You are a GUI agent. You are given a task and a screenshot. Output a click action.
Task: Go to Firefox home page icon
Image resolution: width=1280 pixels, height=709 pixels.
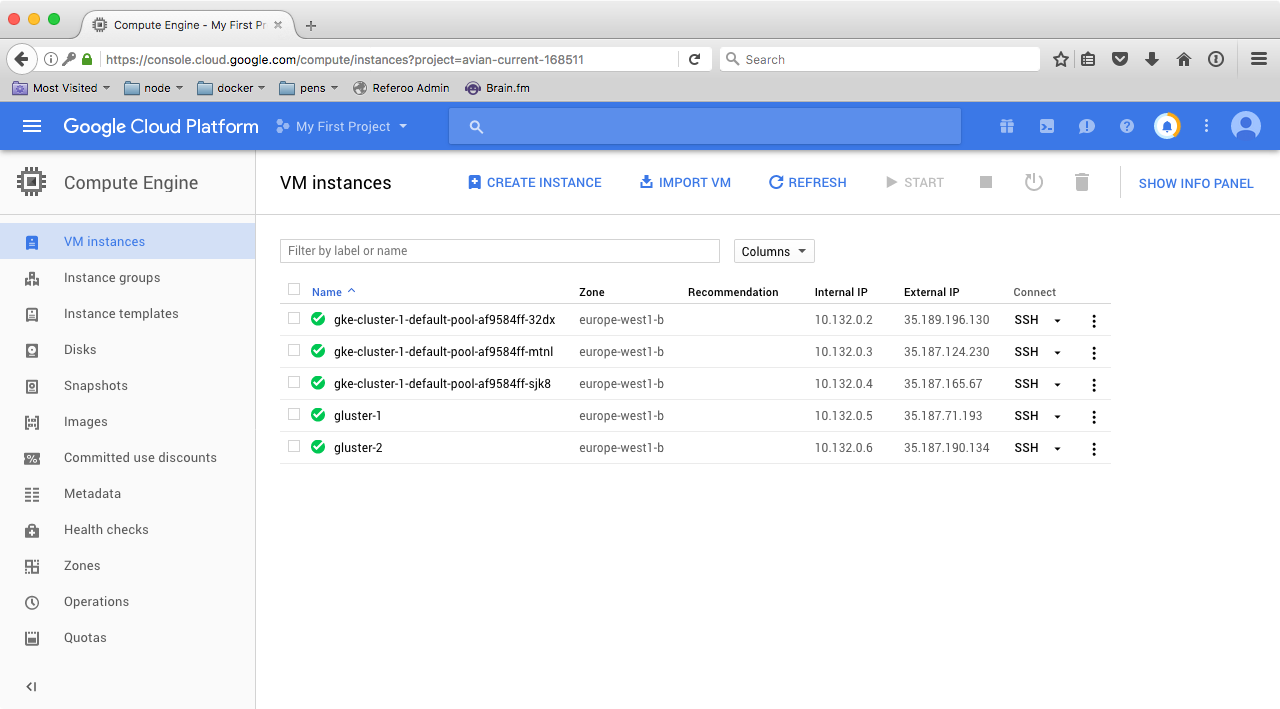coord(1184,59)
